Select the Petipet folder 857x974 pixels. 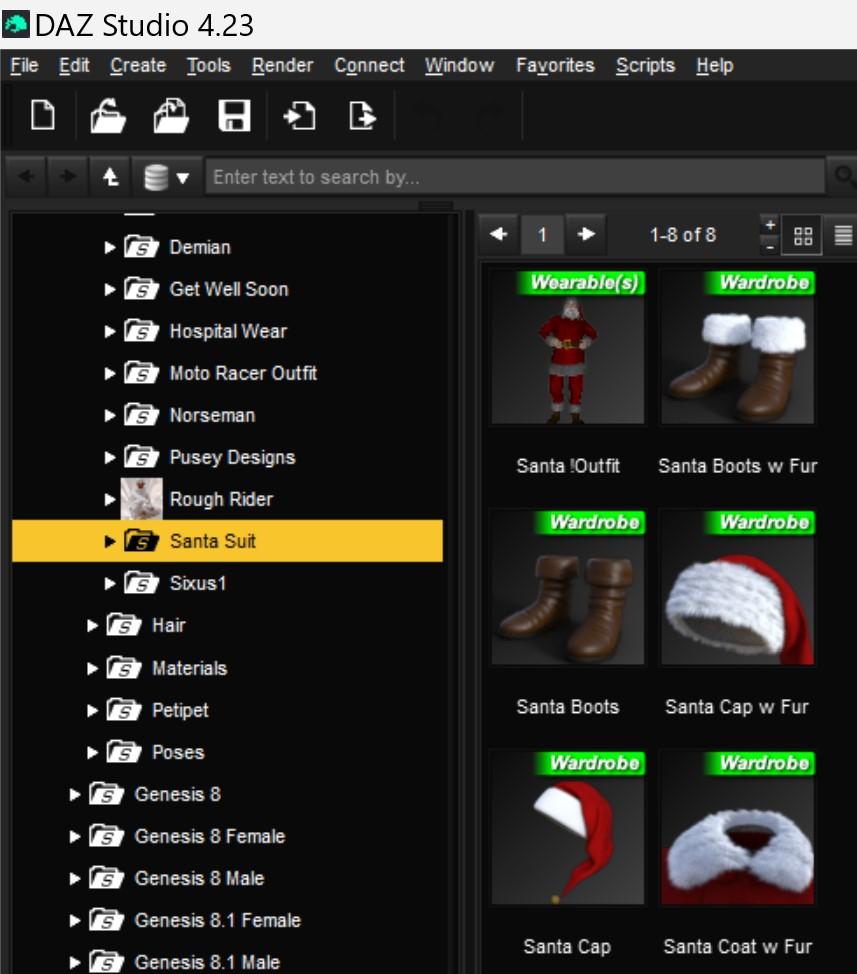(180, 710)
